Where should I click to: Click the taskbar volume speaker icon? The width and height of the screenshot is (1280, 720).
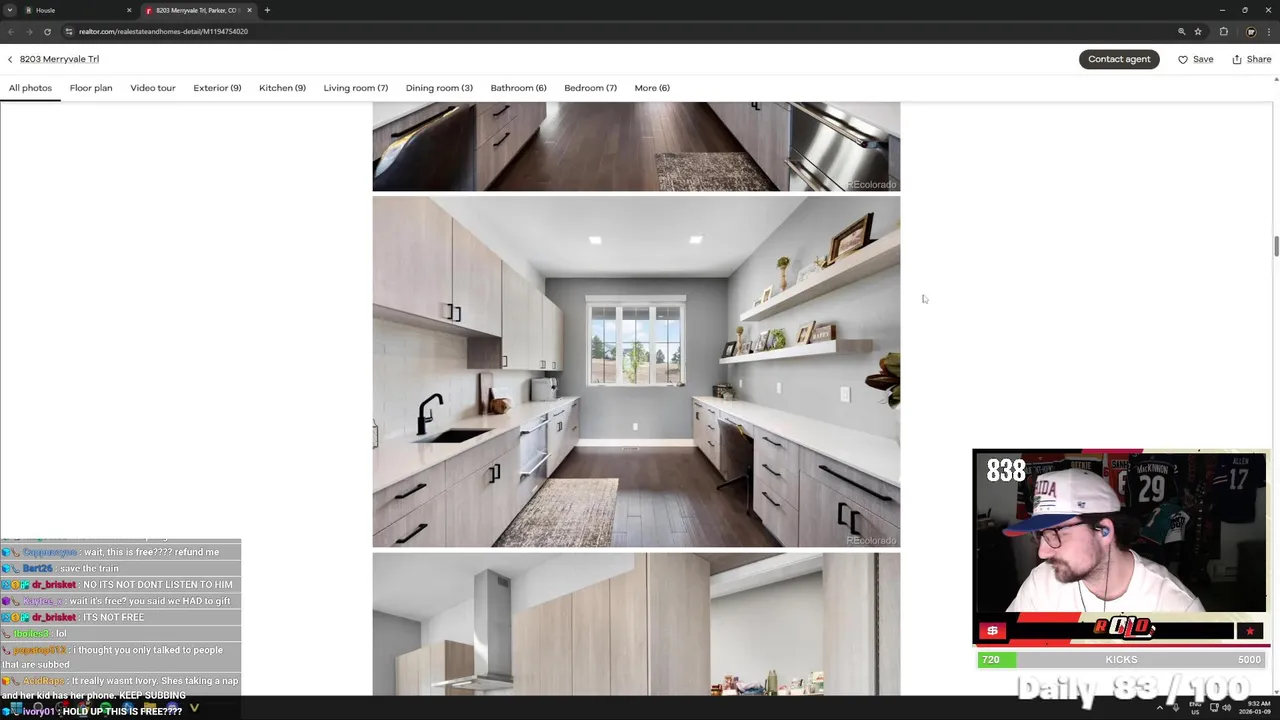pyautogui.click(x=1226, y=707)
